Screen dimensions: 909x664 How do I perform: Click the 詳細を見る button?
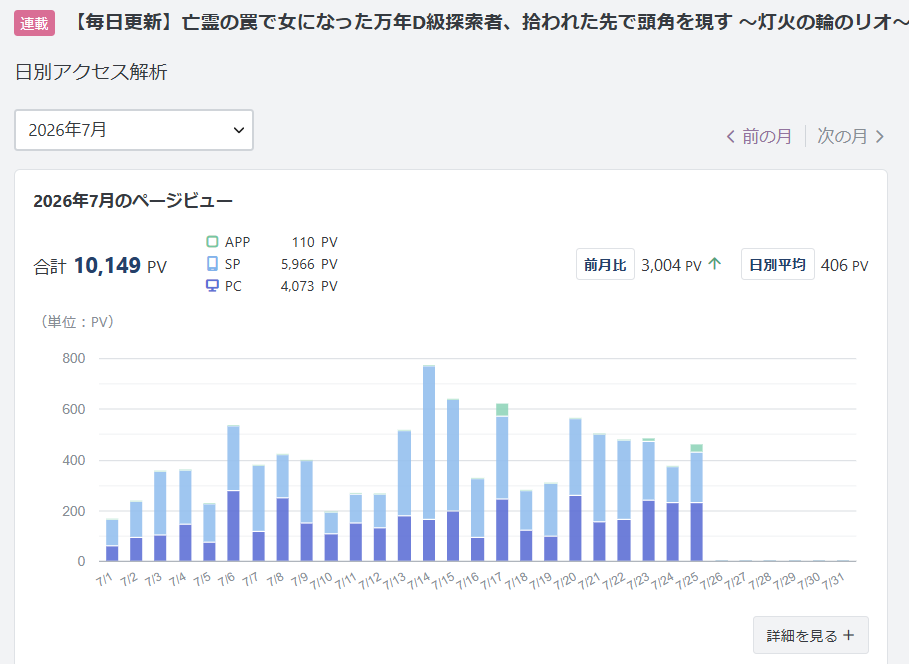[x=810, y=635]
